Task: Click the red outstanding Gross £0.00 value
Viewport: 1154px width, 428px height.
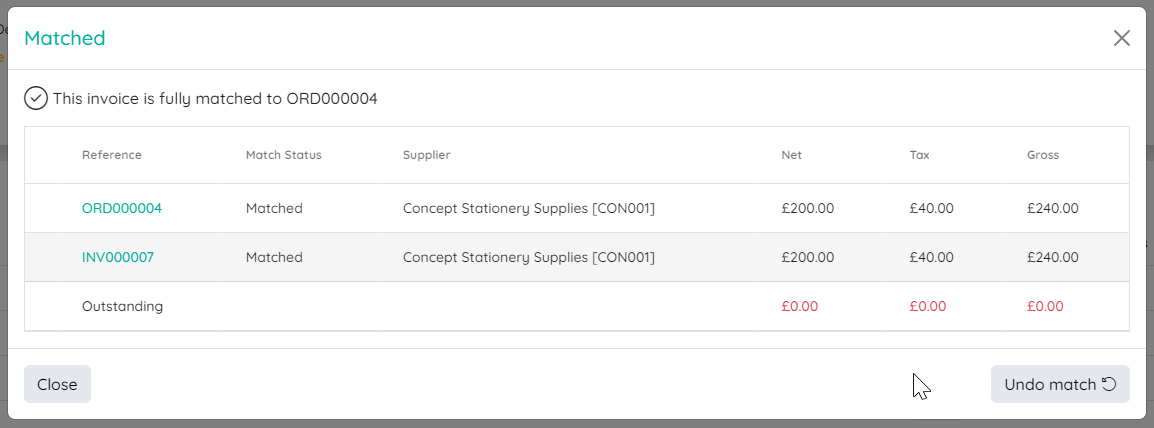Action: (x=1045, y=306)
